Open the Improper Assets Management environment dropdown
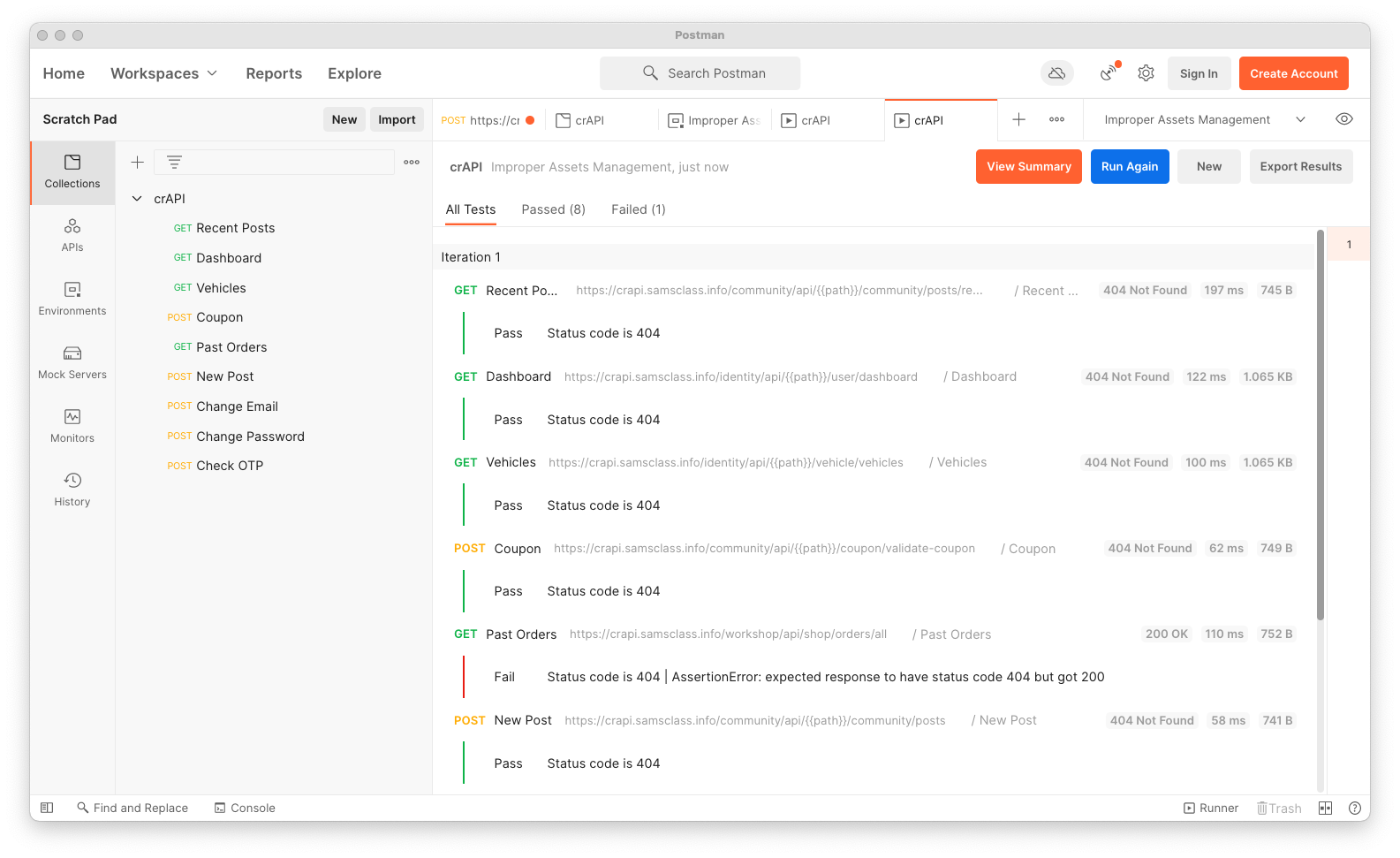Viewport: 1400px width, 858px height. (1205, 119)
